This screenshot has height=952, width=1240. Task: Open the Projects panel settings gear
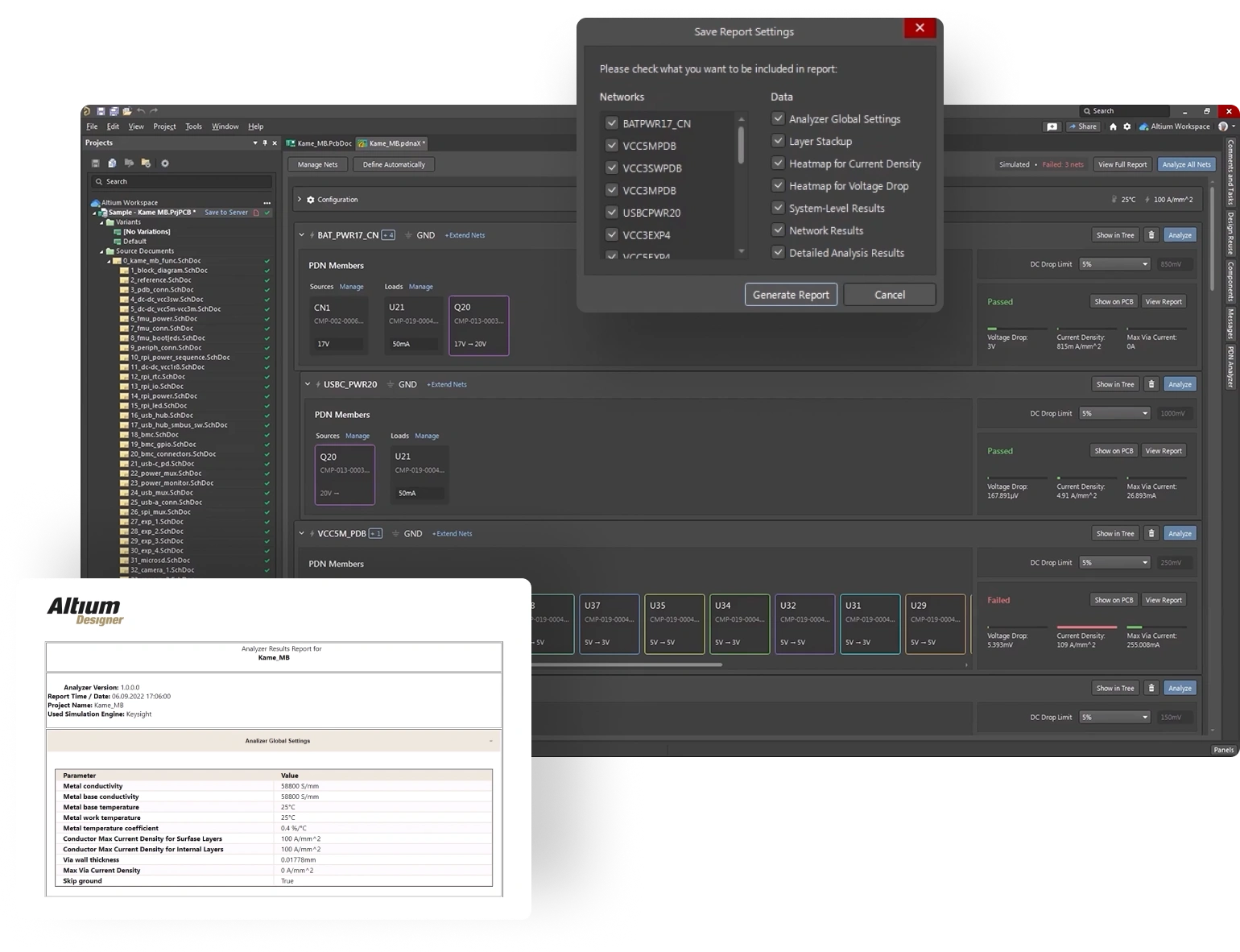coord(165,163)
